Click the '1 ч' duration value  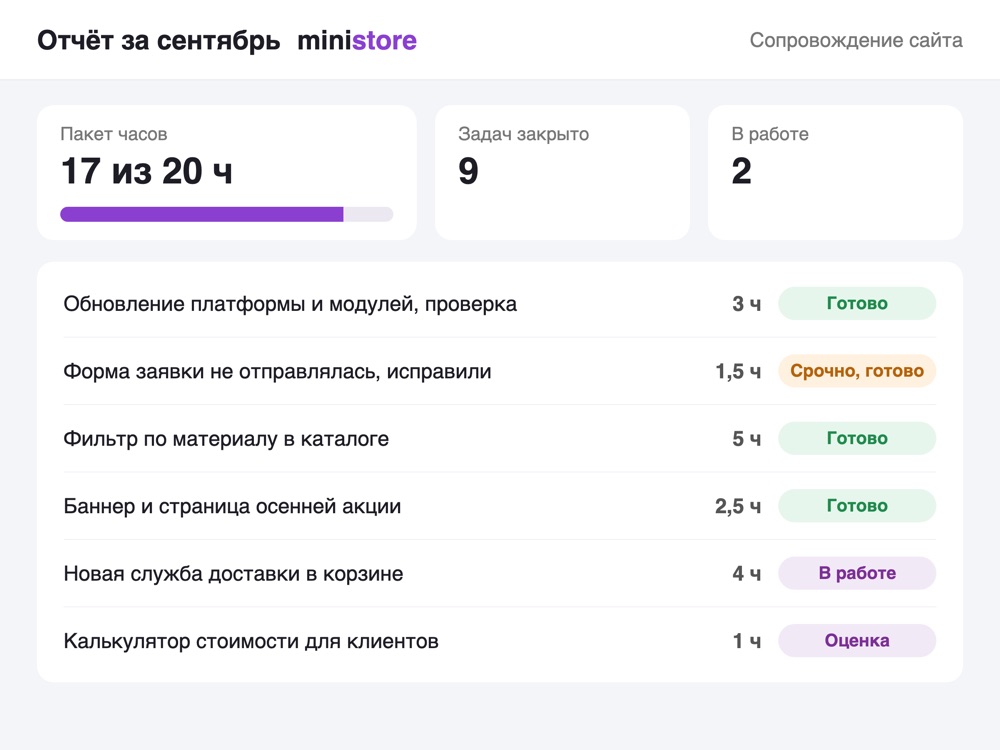tap(747, 641)
